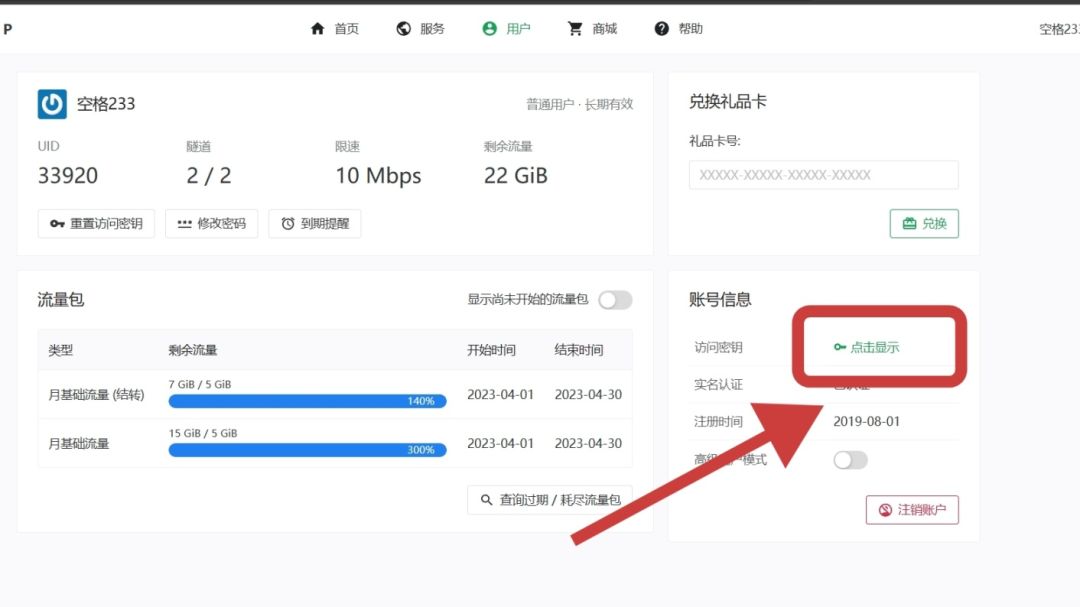Click the red 注销账户 button
The height and width of the screenshot is (607, 1080).
912,510
